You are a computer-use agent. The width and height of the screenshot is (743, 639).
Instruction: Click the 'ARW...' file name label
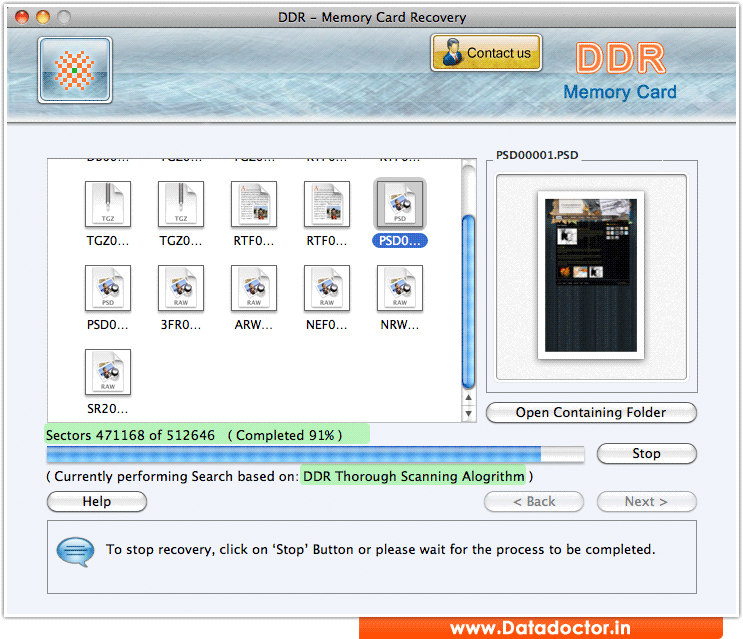click(254, 324)
